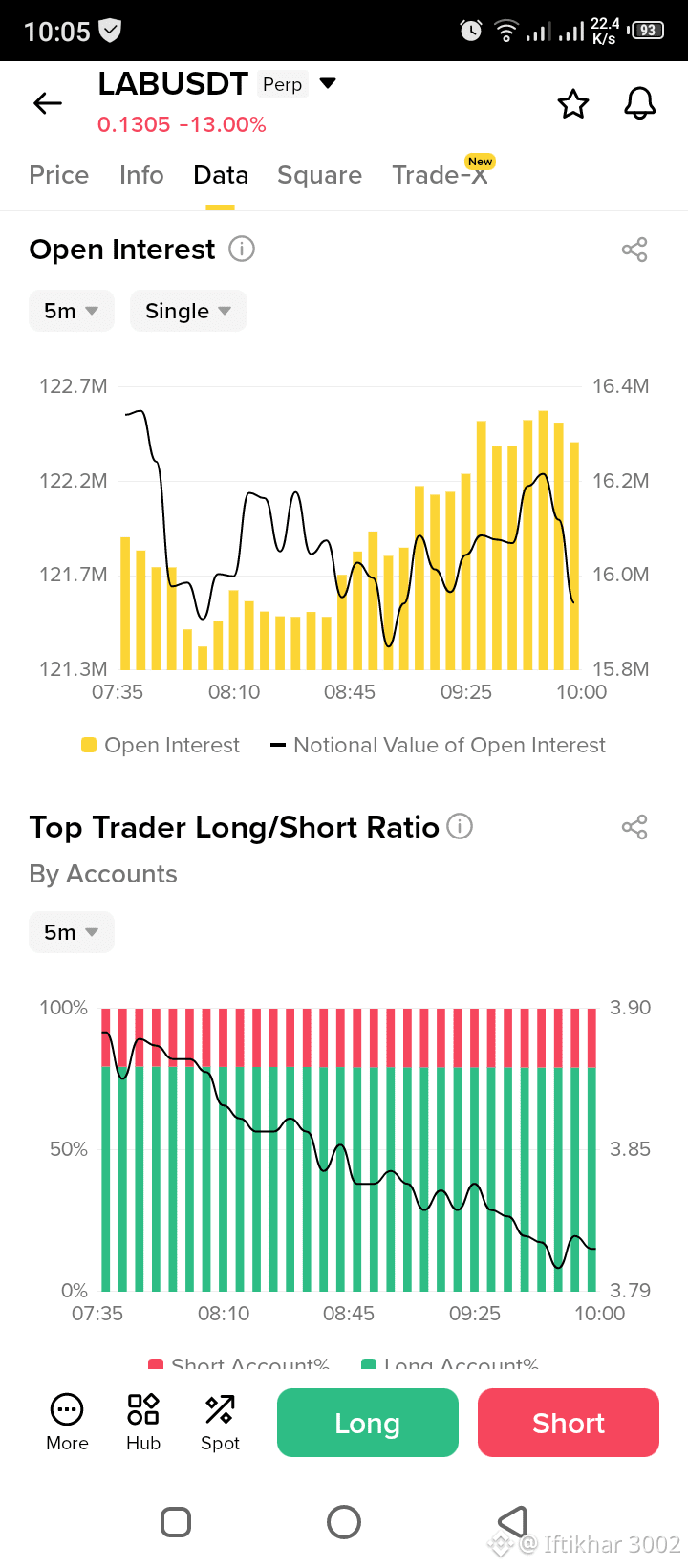Open the Hub icon
This screenshot has height=1568, width=688.
tap(143, 1423)
